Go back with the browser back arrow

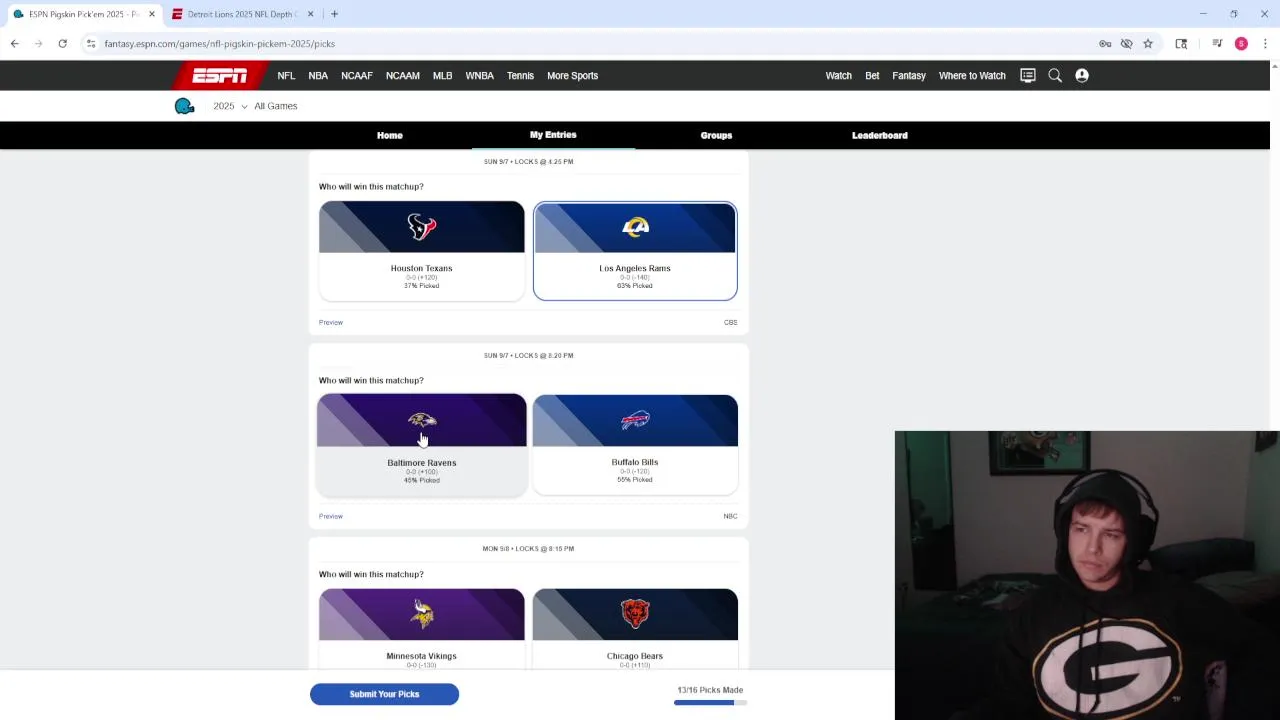(15, 44)
